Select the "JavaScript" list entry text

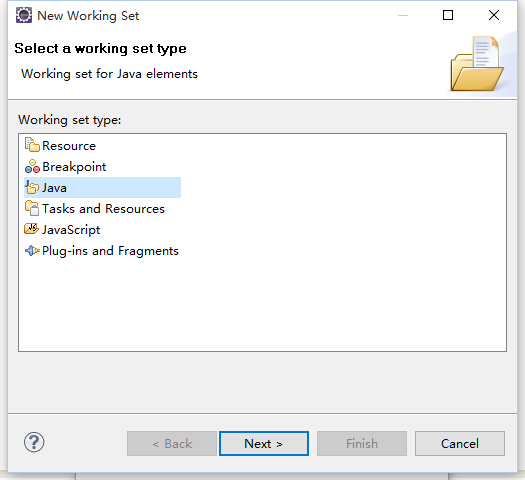71,230
